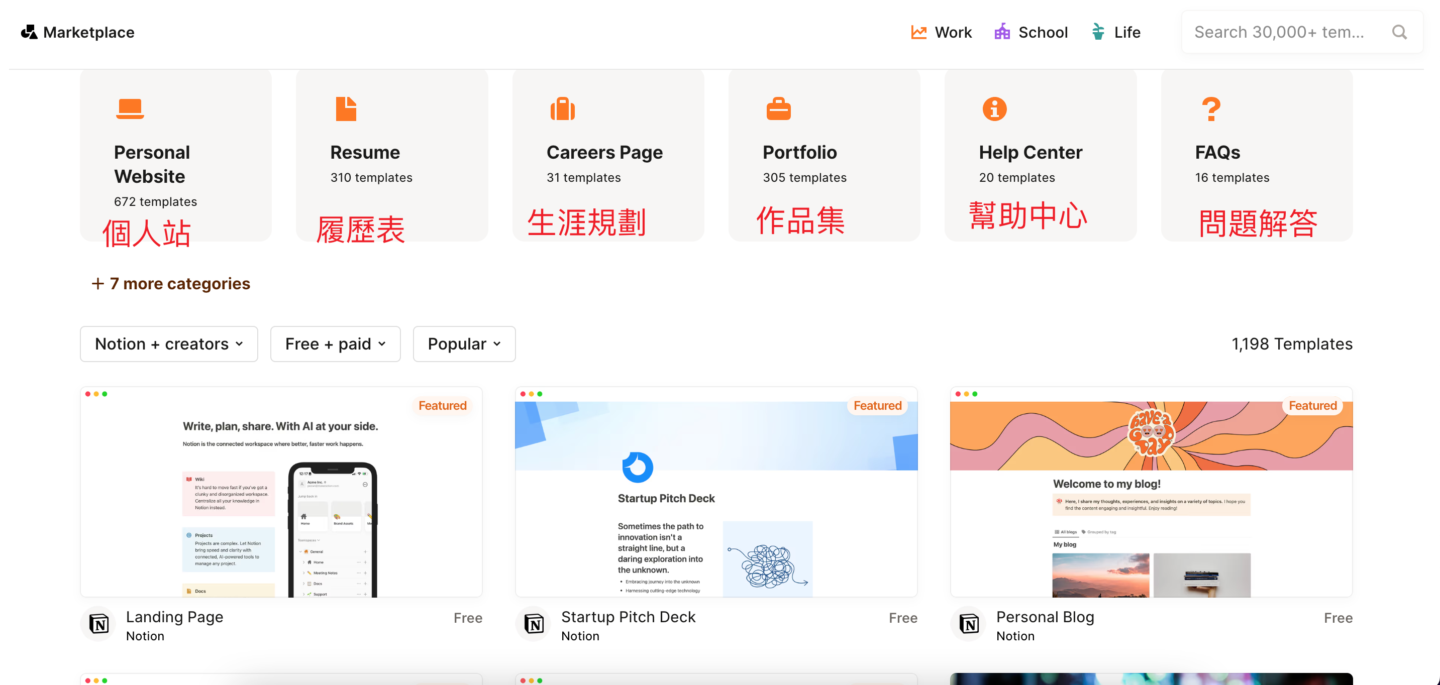Screen dimensions: 1440x685
Task: Open the Popular sort dropdown
Action: click(464, 344)
